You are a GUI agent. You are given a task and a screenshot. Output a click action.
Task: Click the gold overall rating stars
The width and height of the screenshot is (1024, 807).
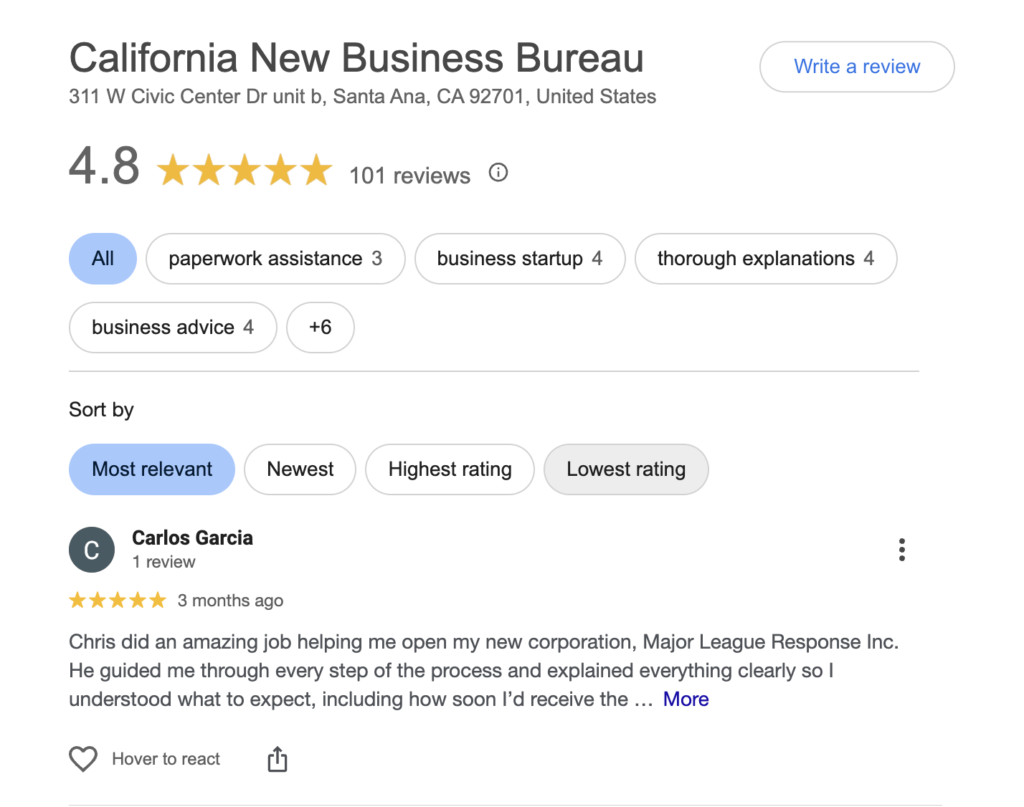244,171
